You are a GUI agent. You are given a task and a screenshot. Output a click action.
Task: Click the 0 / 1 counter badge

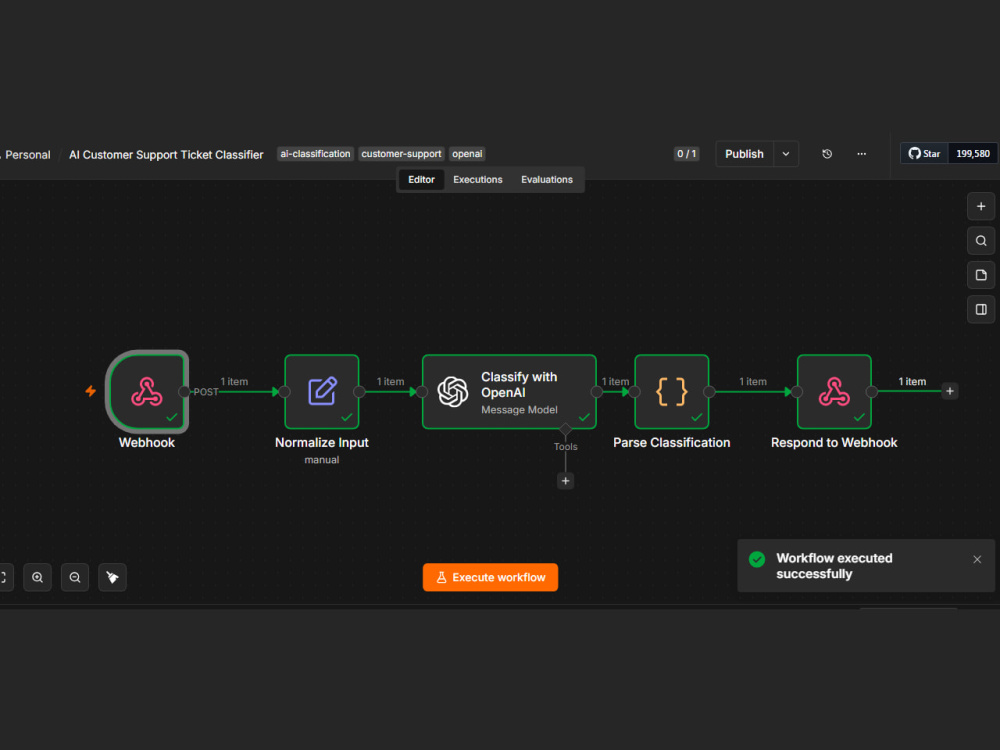686,154
